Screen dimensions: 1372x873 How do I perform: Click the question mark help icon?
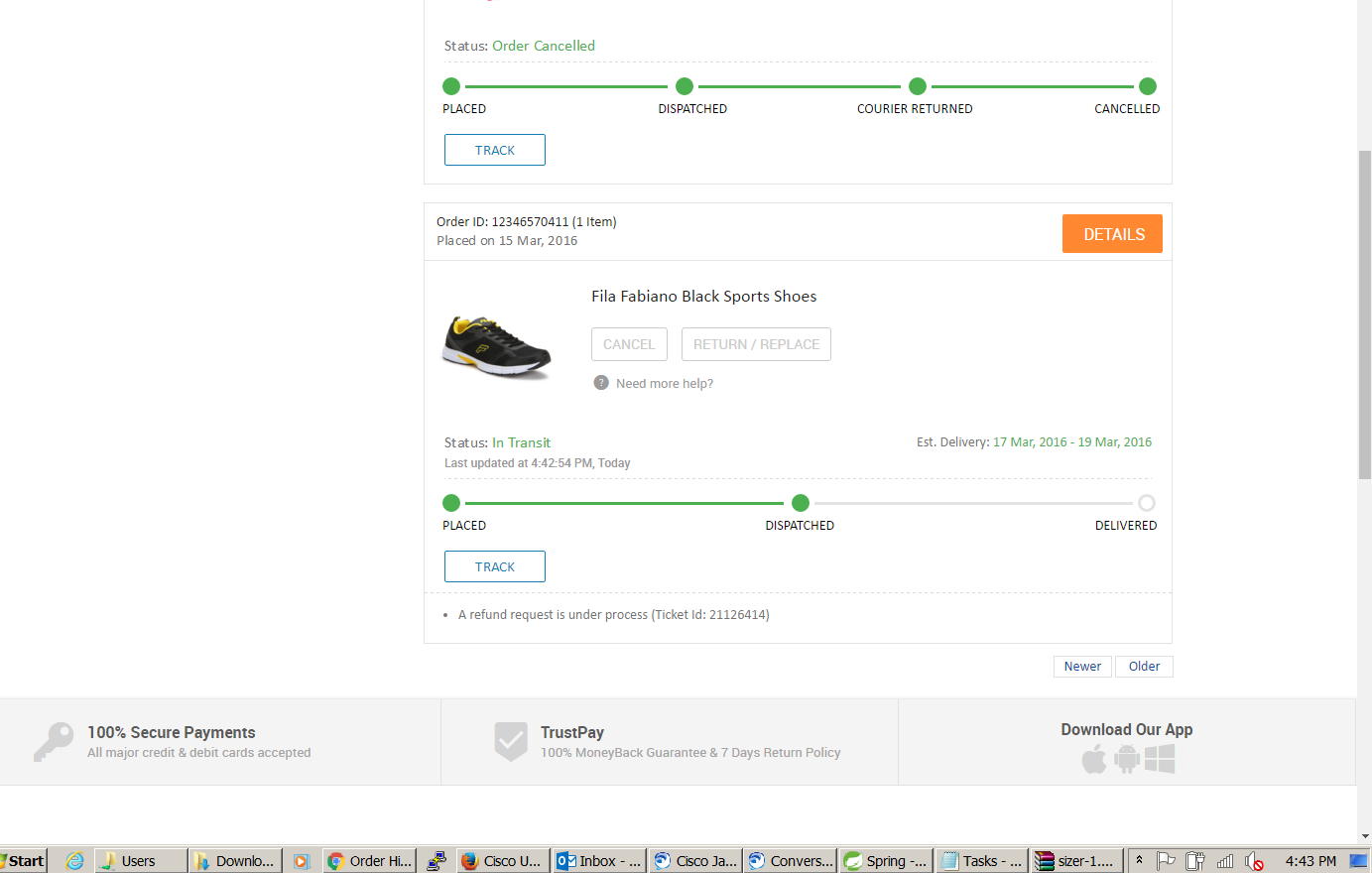click(x=601, y=383)
